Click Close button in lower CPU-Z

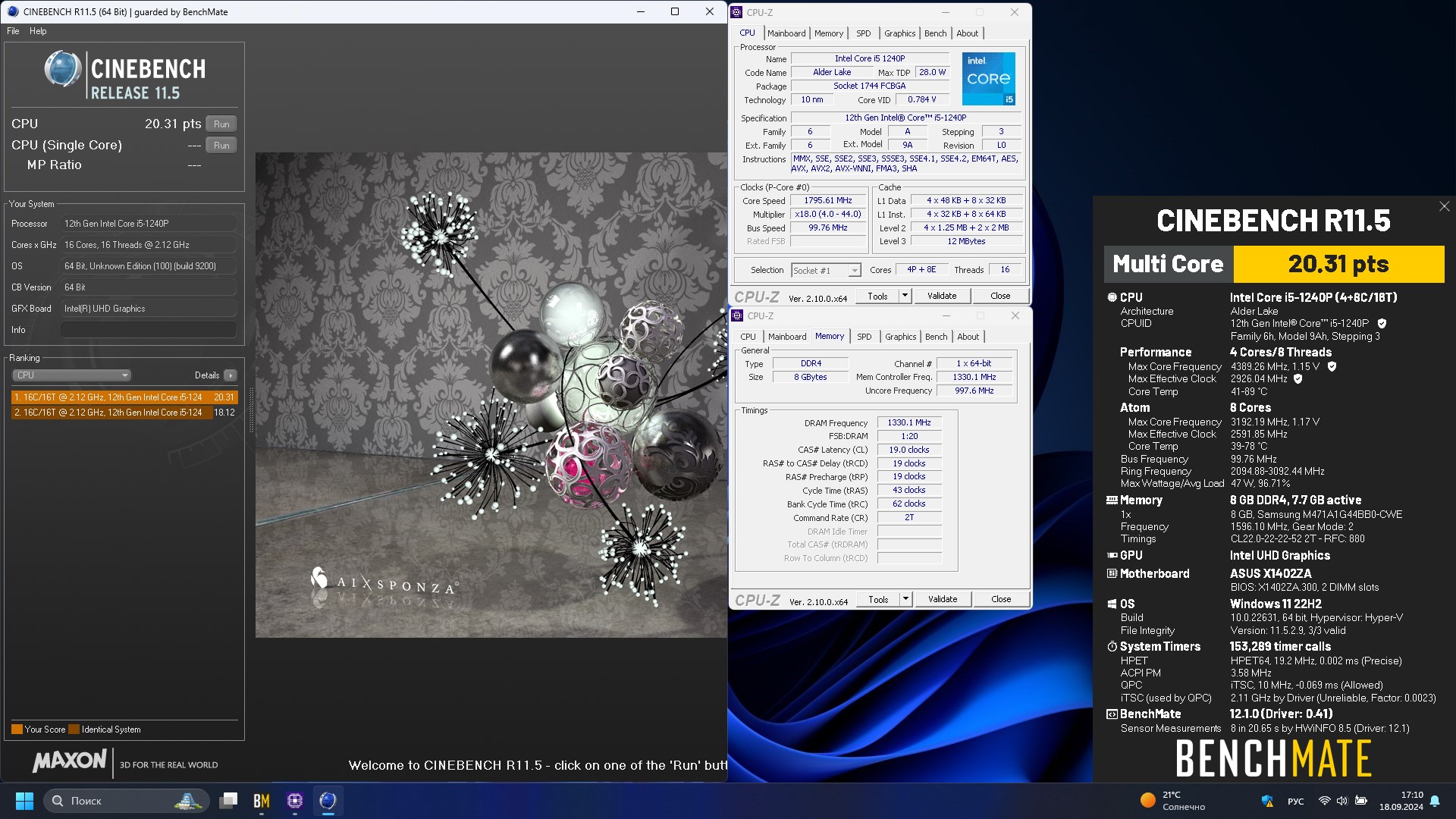point(1001,599)
